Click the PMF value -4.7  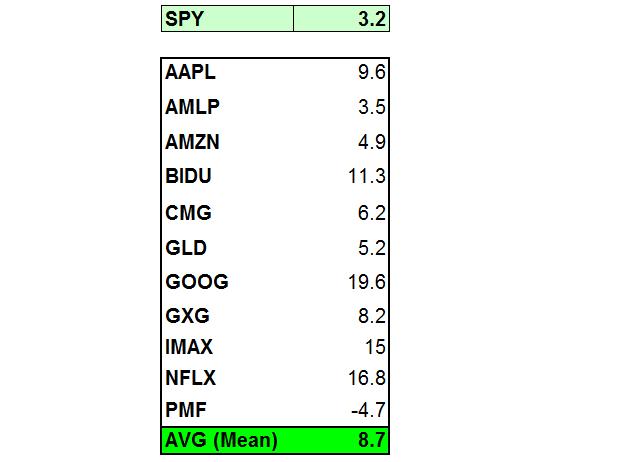click(x=368, y=410)
